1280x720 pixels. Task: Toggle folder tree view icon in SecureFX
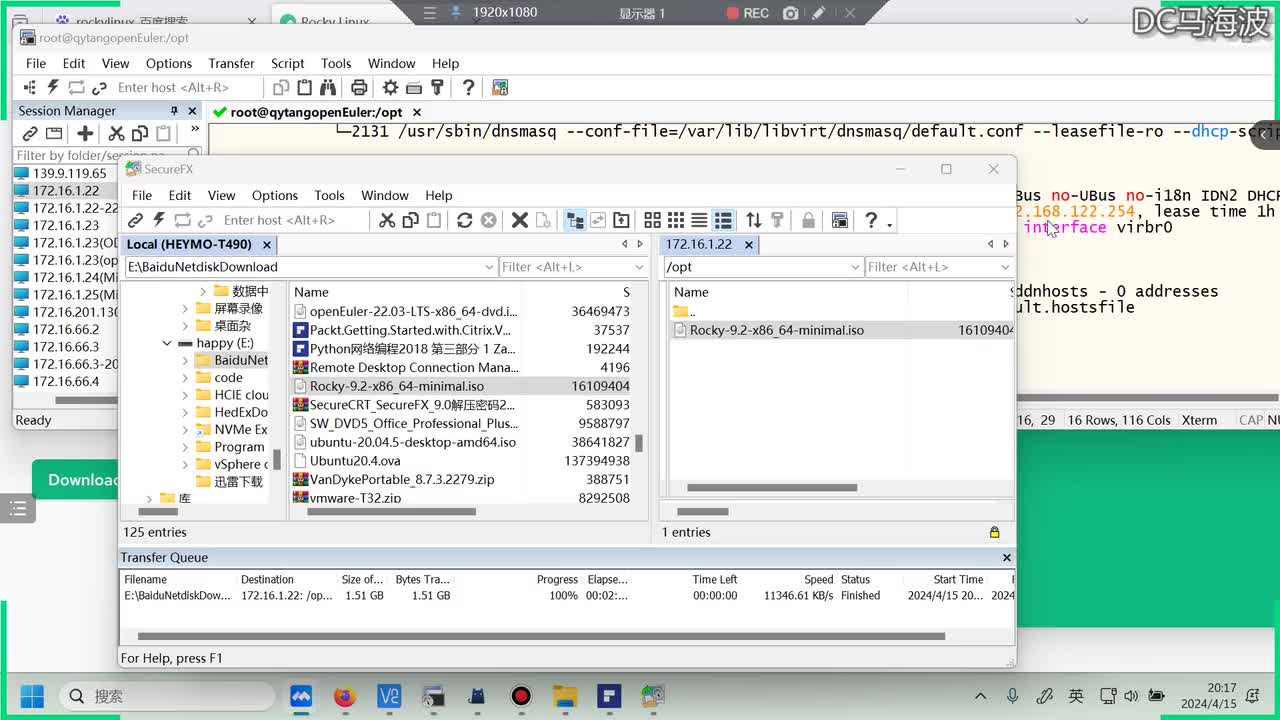[x=575, y=220]
